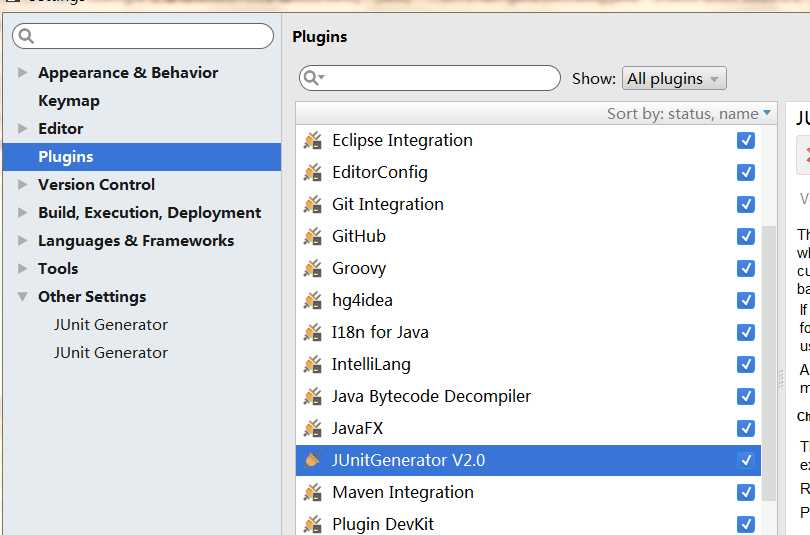Open the Show All plugins dropdown
Screen dimensions: 810x535
click(674, 78)
